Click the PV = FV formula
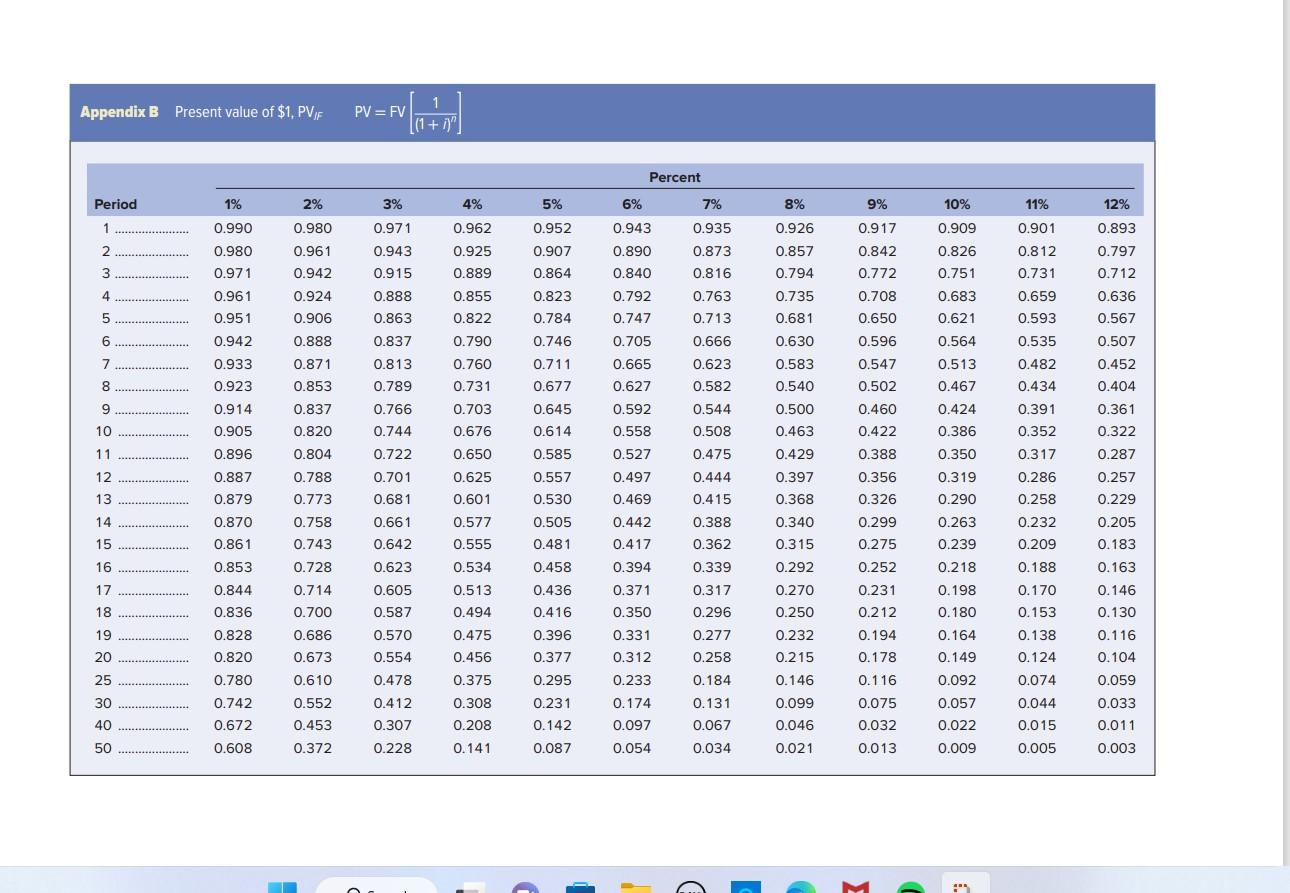The height and width of the screenshot is (893, 1290). click(x=409, y=113)
